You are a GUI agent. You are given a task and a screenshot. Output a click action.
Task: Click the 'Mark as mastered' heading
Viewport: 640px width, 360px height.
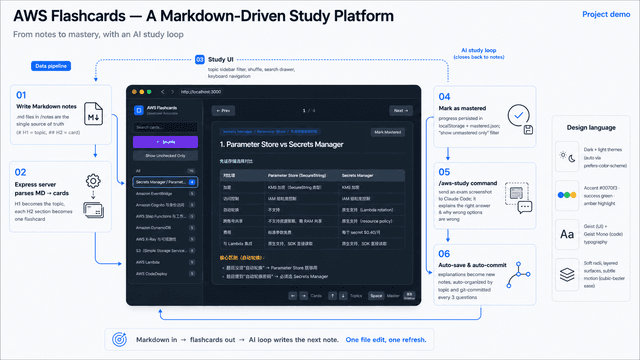tap(462, 108)
